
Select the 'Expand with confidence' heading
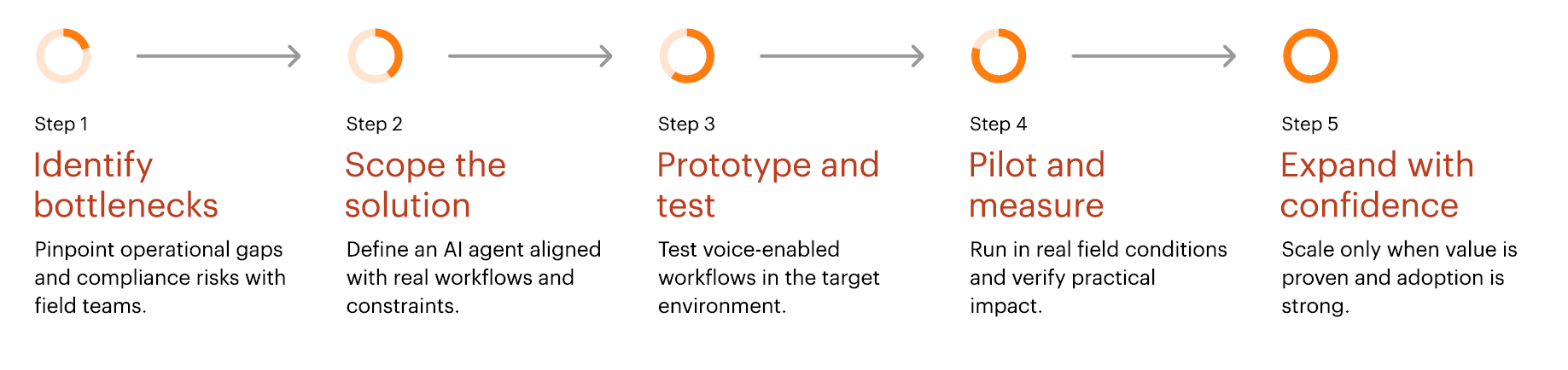[1378, 185]
